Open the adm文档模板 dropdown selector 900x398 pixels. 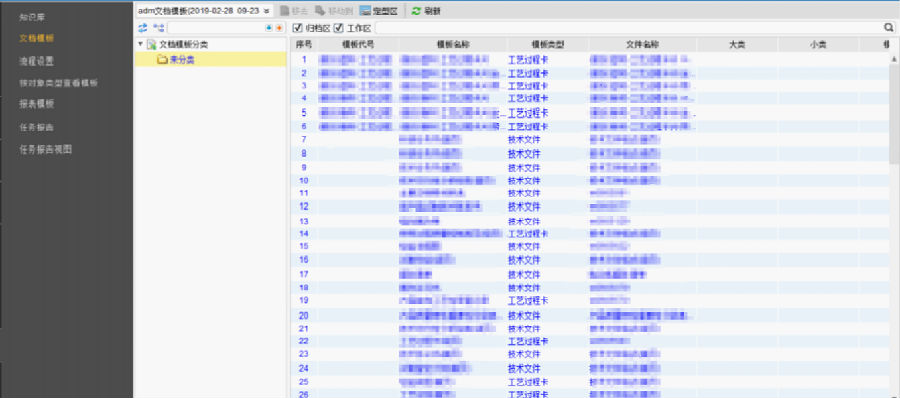(x=204, y=10)
